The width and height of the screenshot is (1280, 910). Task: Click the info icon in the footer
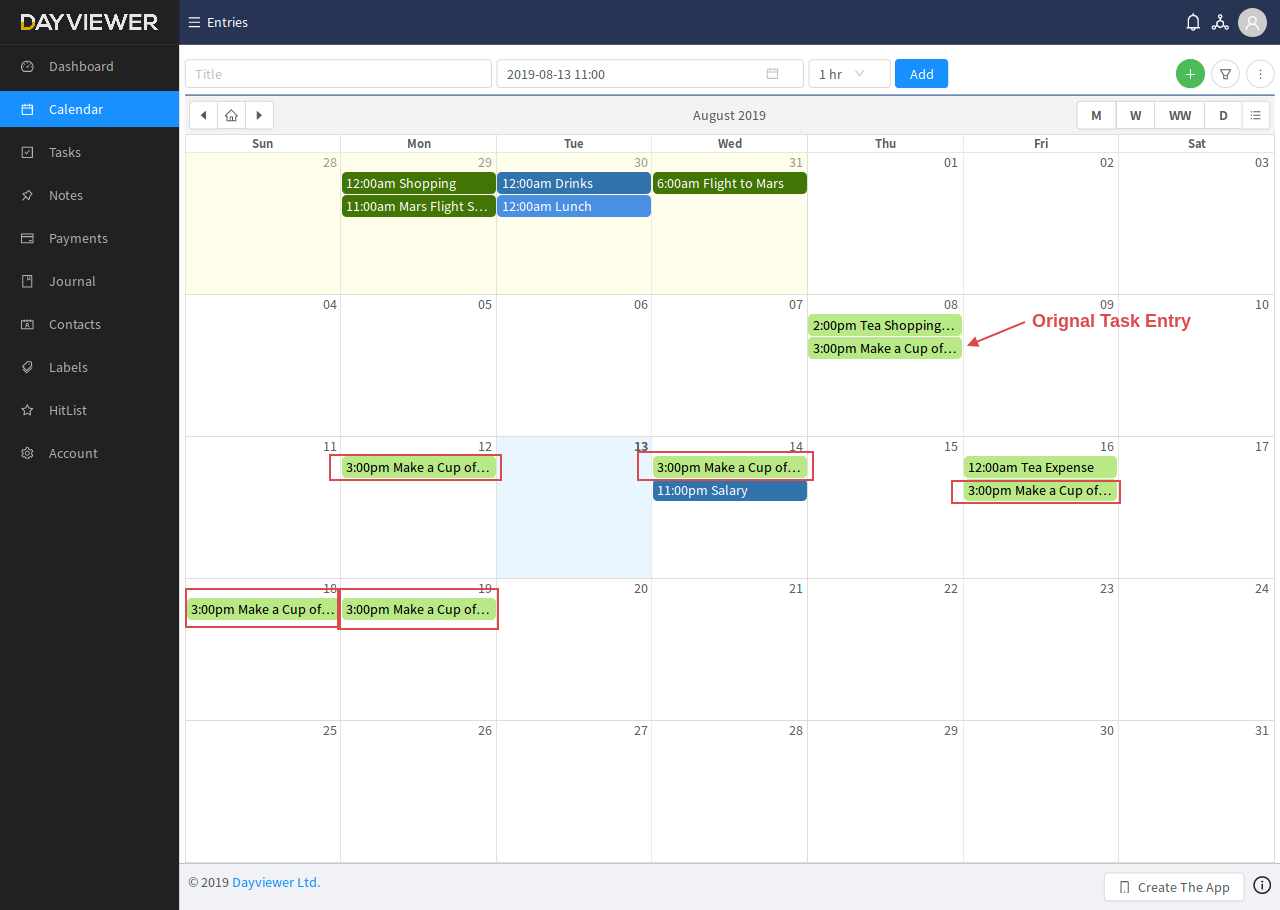1262,885
